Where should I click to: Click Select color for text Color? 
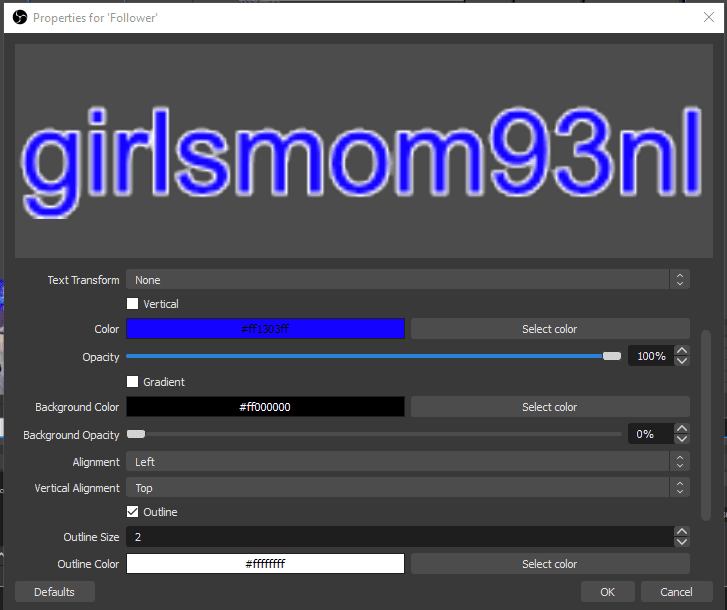[550, 329]
